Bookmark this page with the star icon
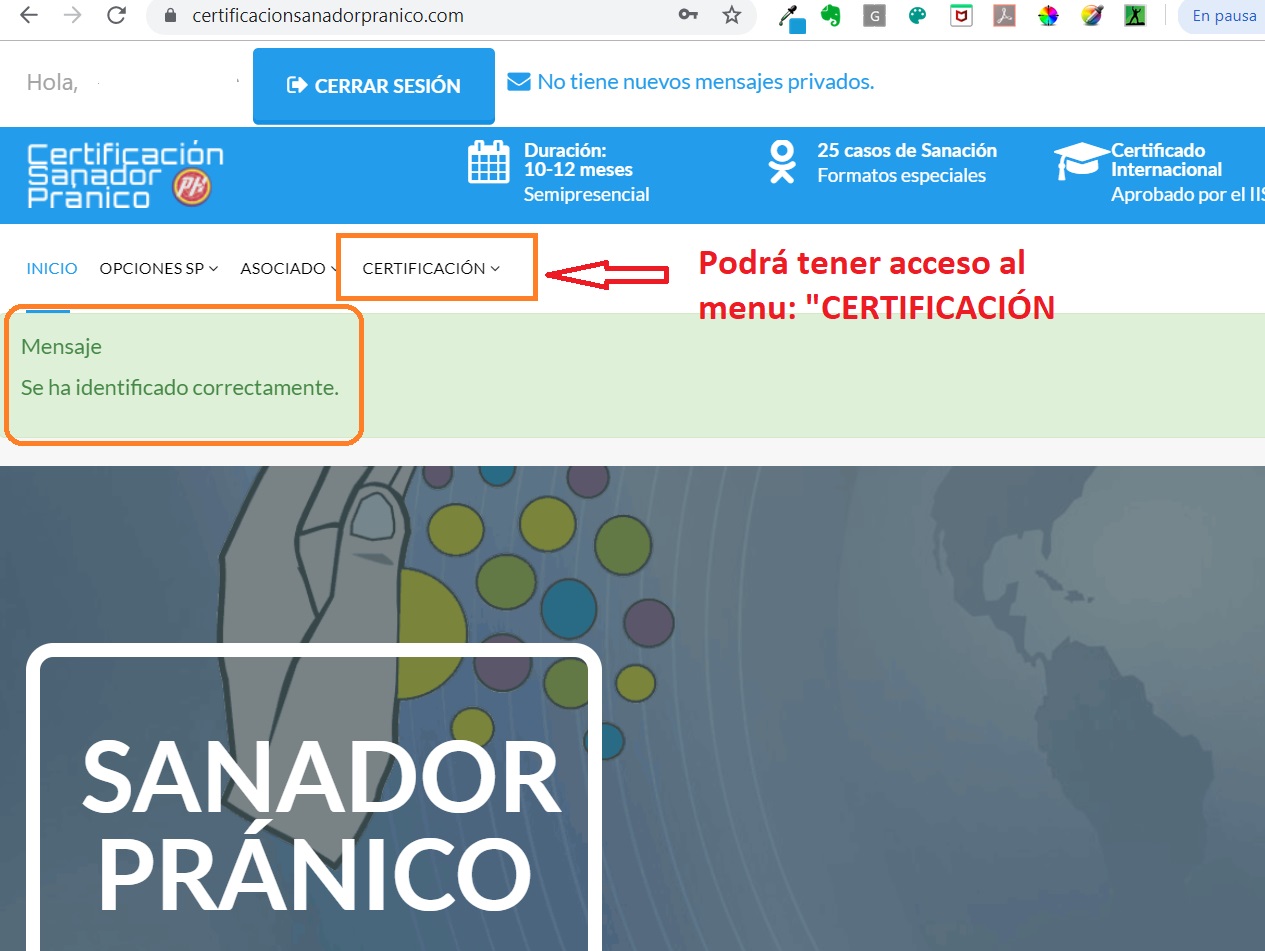The height and width of the screenshot is (951, 1265). pos(732,16)
